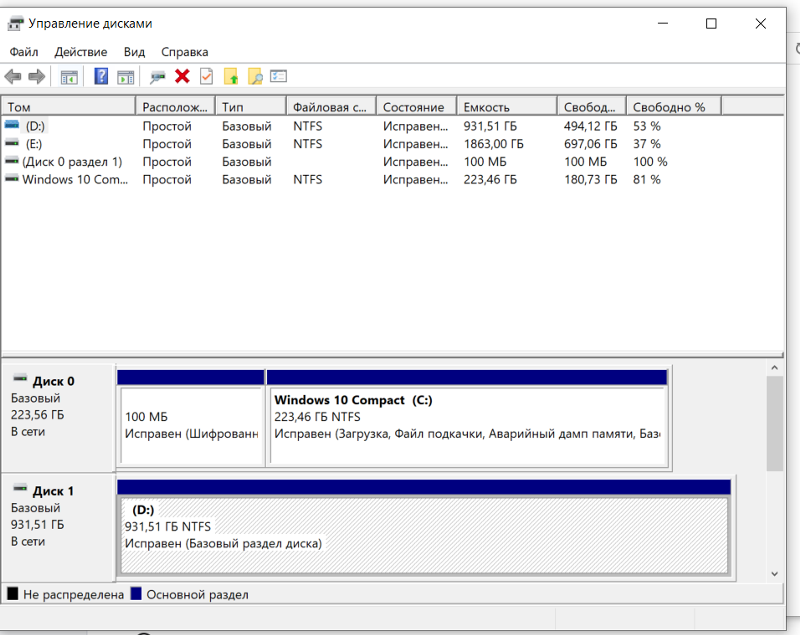Click the view settings list icon
Screen dimensions: 800x635
(279, 77)
